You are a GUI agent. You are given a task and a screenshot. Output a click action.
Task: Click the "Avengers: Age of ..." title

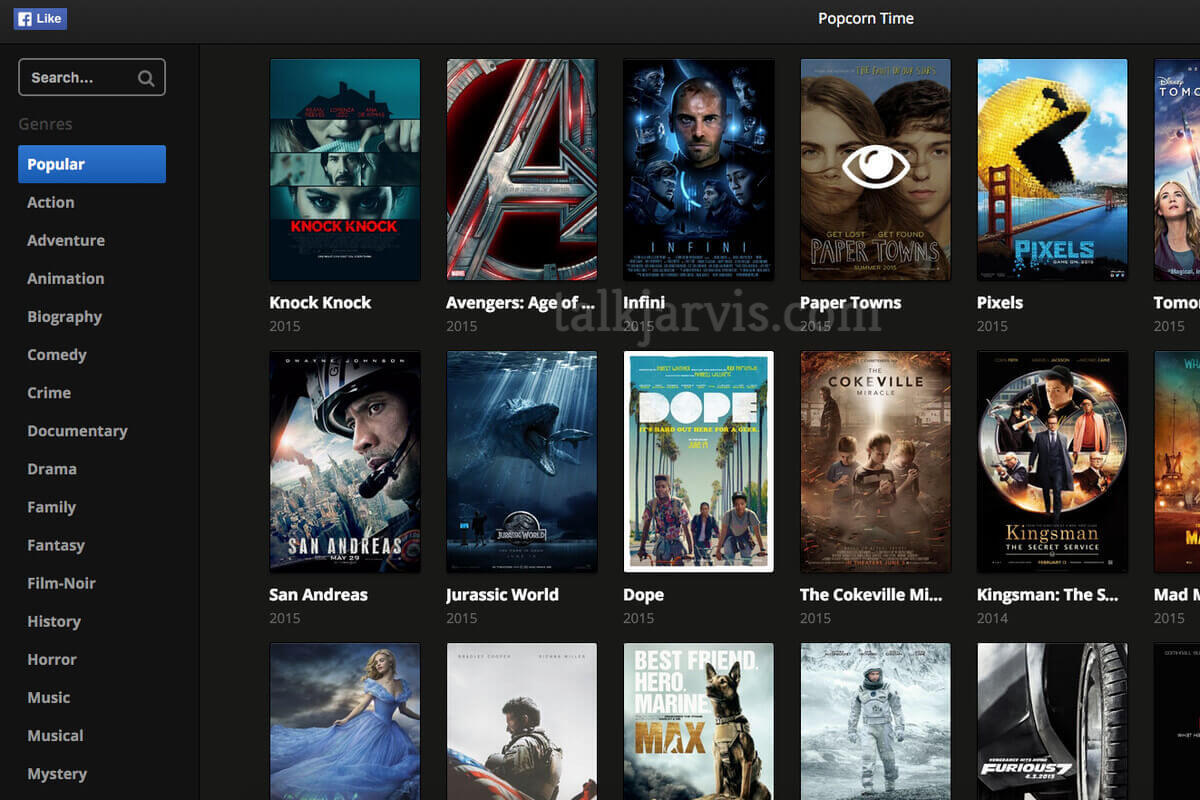coord(521,302)
